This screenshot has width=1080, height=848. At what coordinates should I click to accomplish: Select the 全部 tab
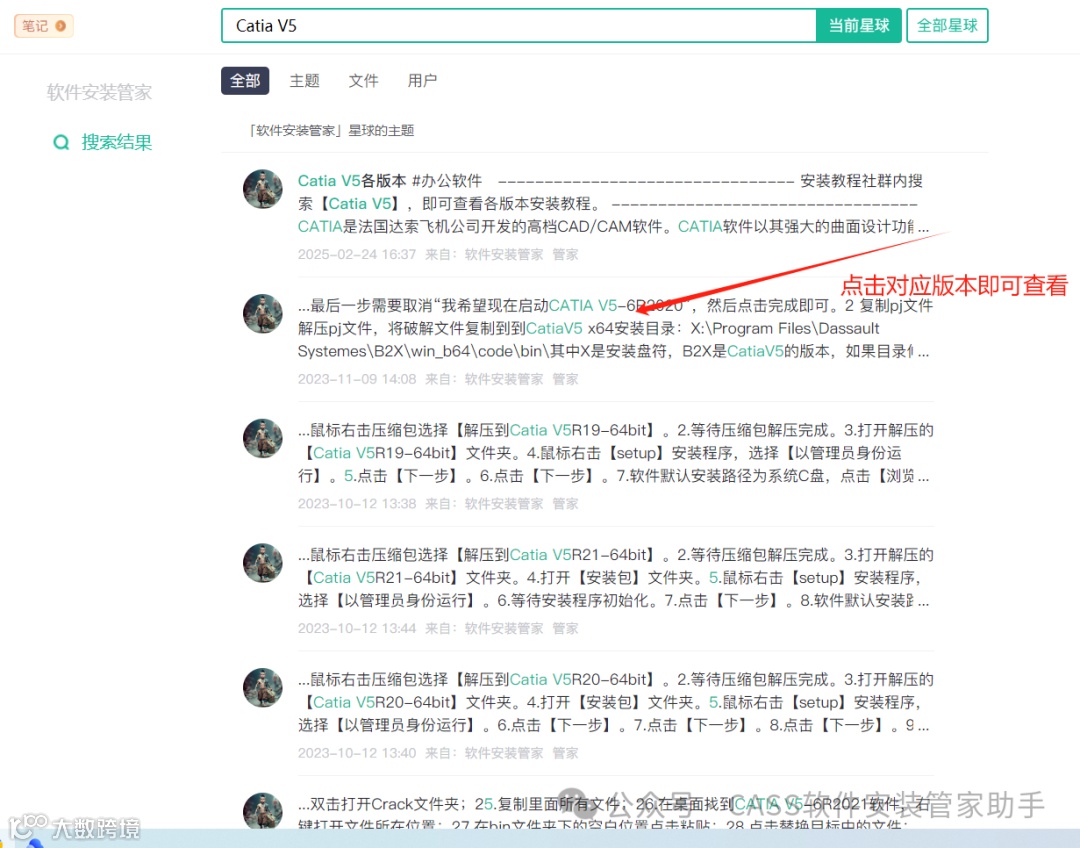(245, 81)
